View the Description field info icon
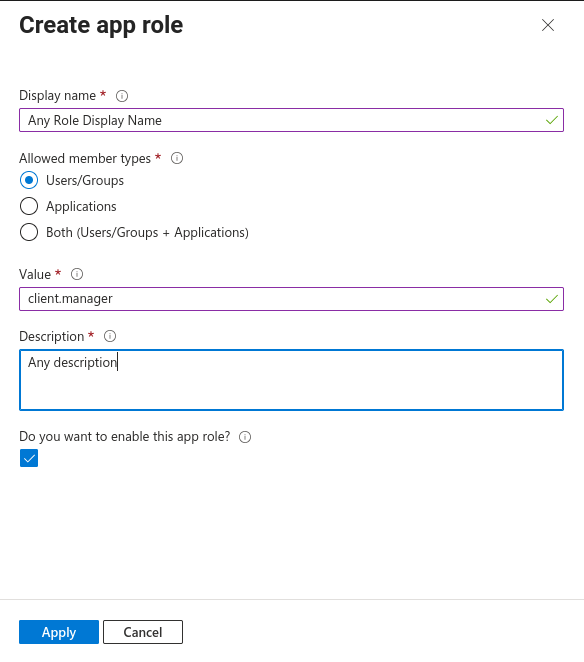Viewport: 584px width, 662px height. click(x=110, y=336)
